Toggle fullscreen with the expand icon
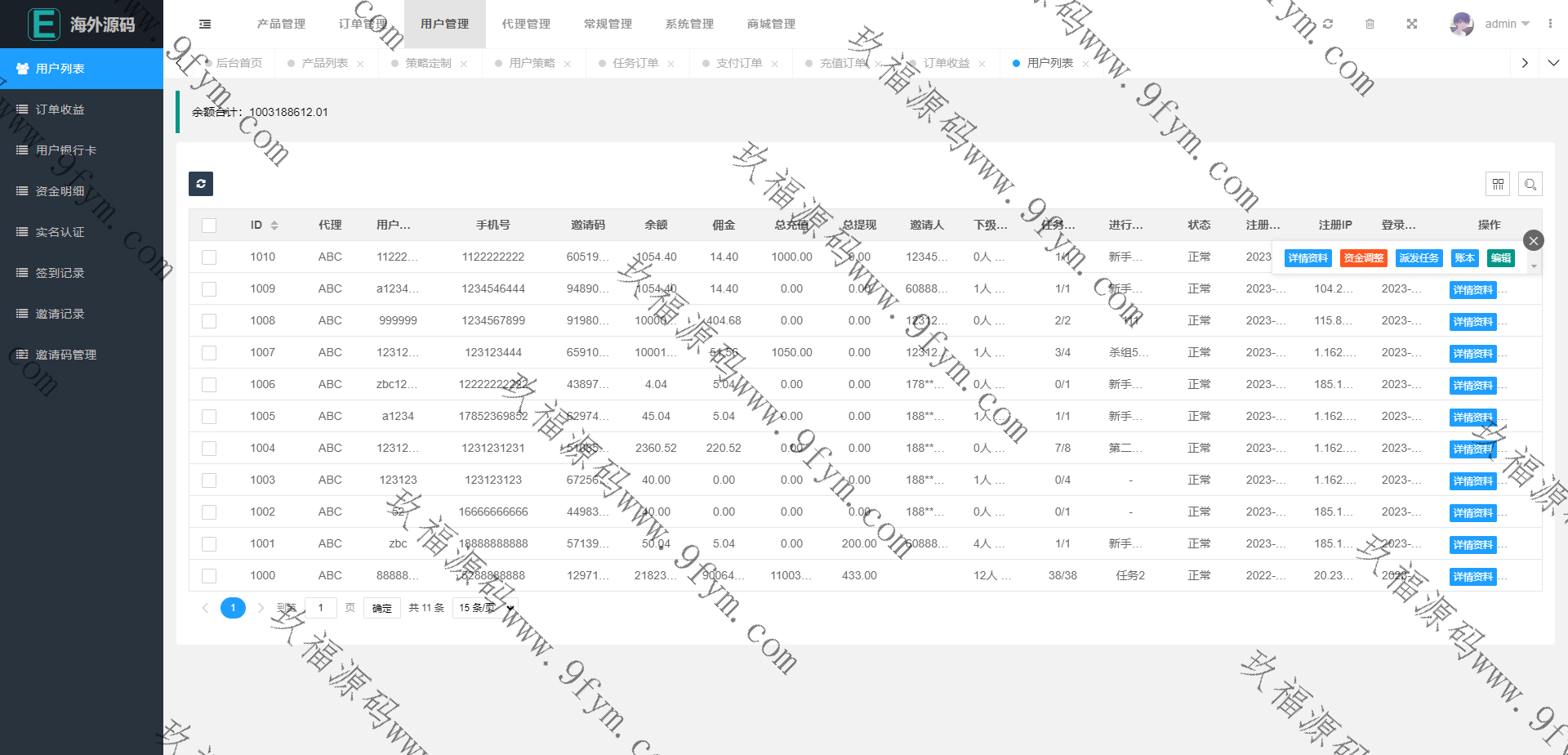Image resolution: width=1568 pixels, height=755 pixels. coord(1412,25)
